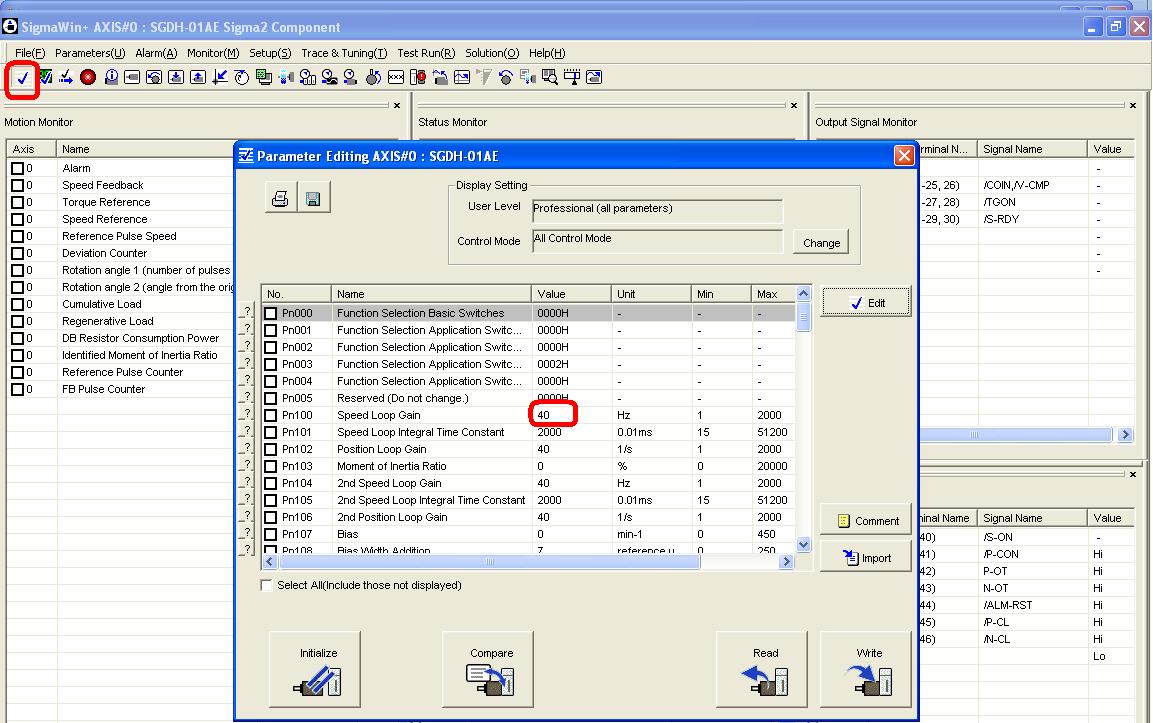Click the Import button
Screen dimensions: 1153x723
pyautogui.click(x=866, y=558)
